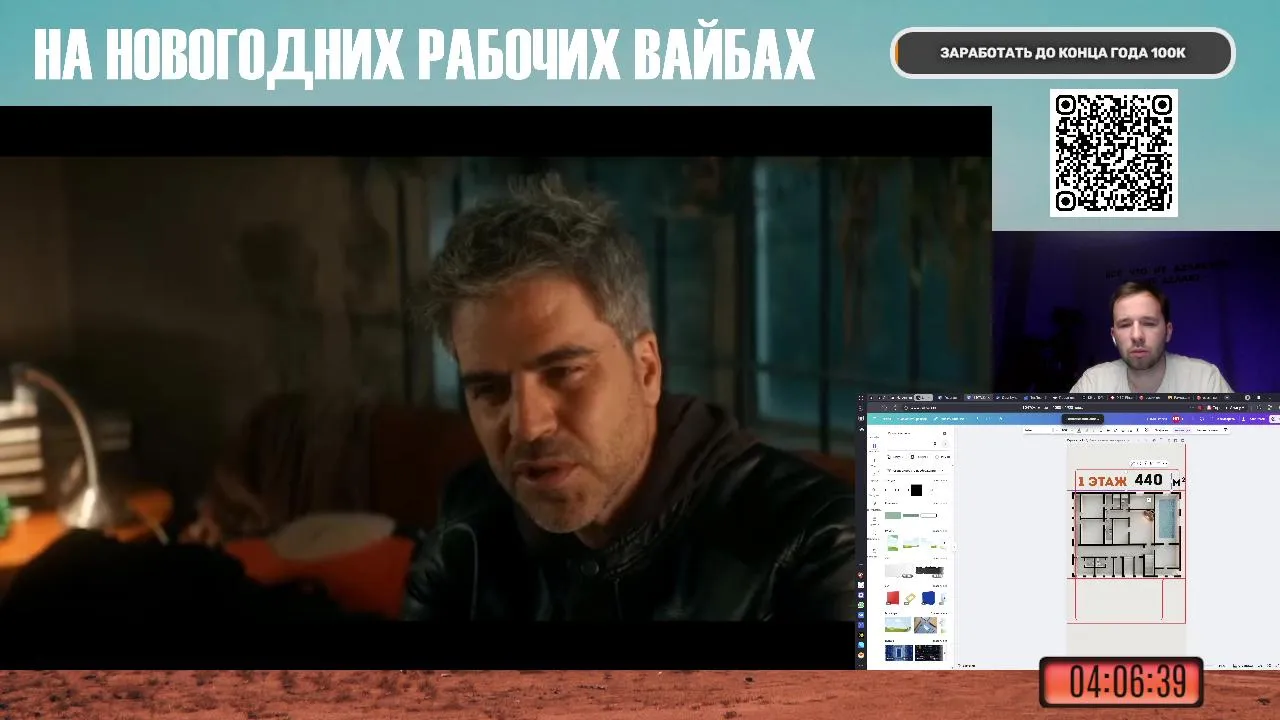Click the QR code image
The image size is (1280, 720).
1114,153
